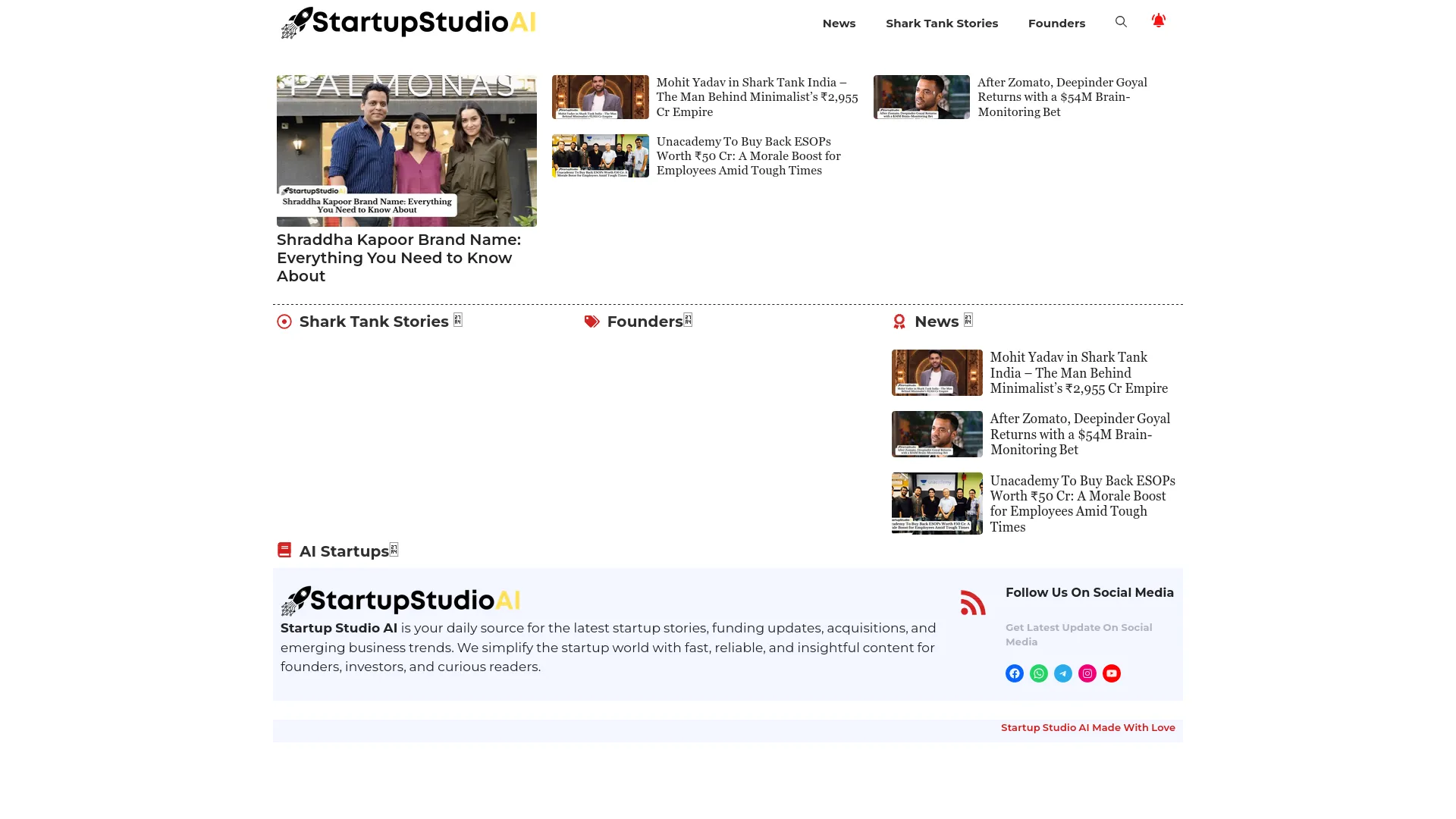1456x819 pixels.
Task: Click the tags icon beside Founders heading
Action: (592, 322)
